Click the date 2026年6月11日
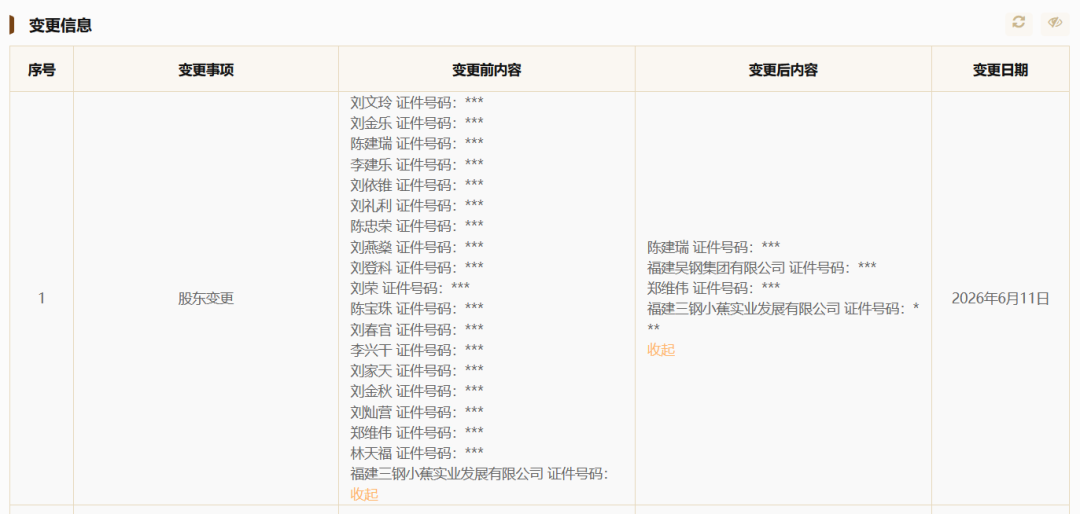The height and width of the screenshot is (514, 1080). pos(1000,298)
